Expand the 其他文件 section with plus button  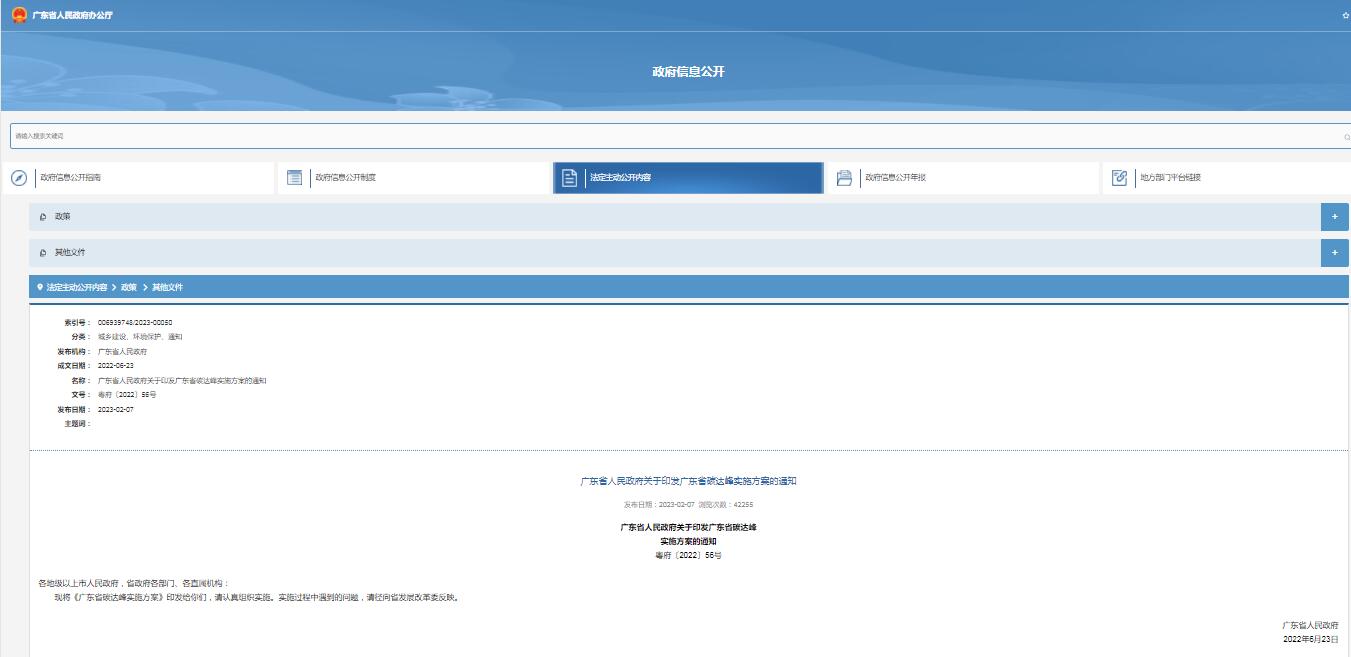tap(1334, 253)
